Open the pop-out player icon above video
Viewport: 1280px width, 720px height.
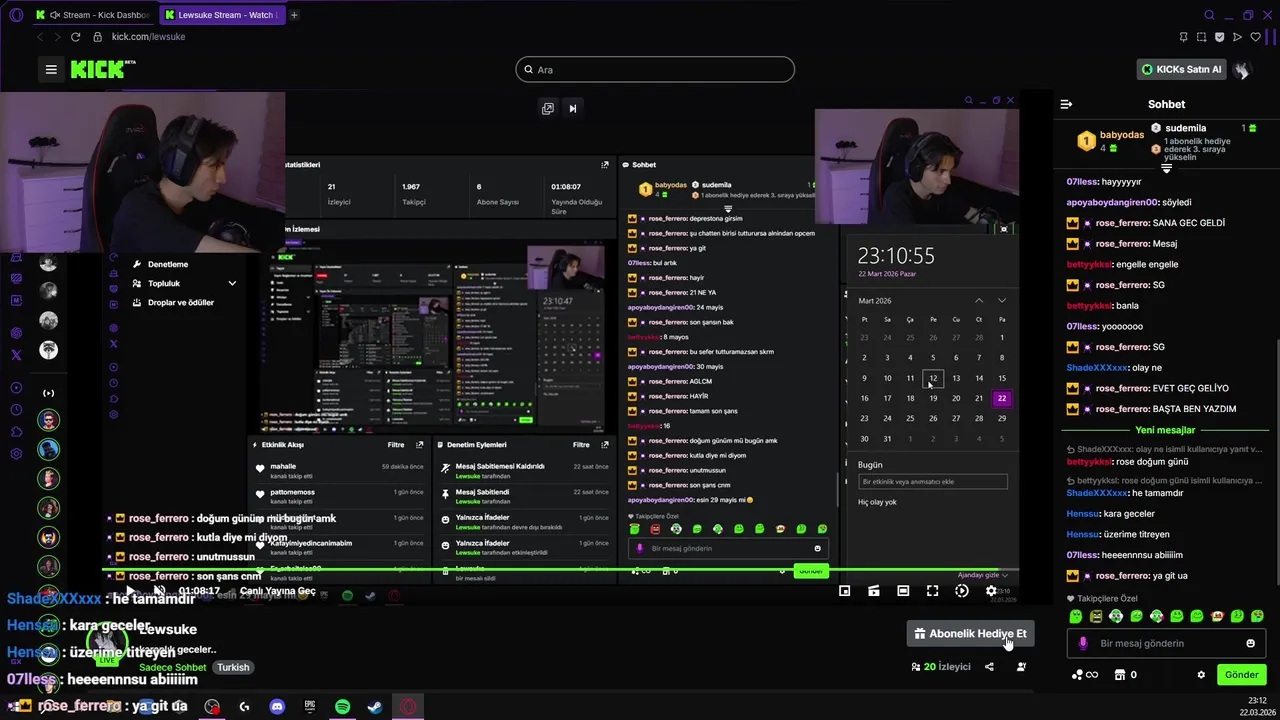point(547,108)
